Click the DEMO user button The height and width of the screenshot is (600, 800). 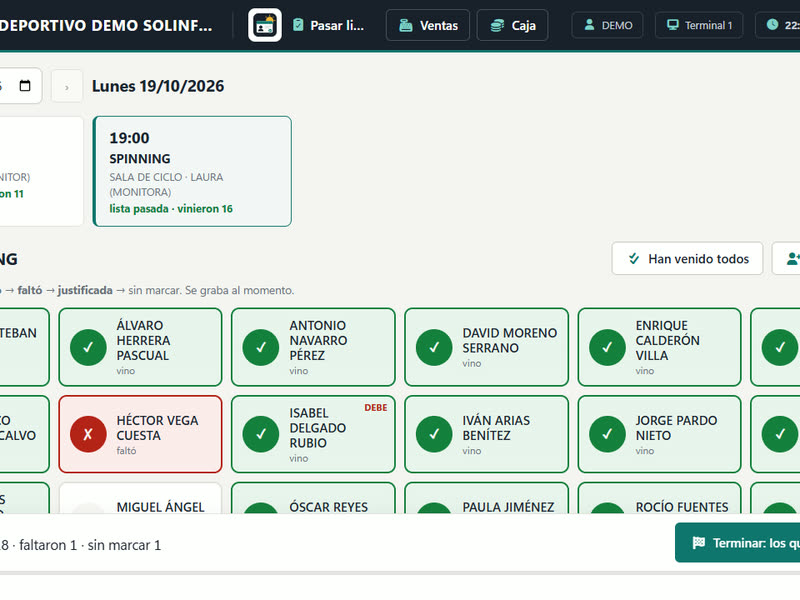tap(607, 25)
